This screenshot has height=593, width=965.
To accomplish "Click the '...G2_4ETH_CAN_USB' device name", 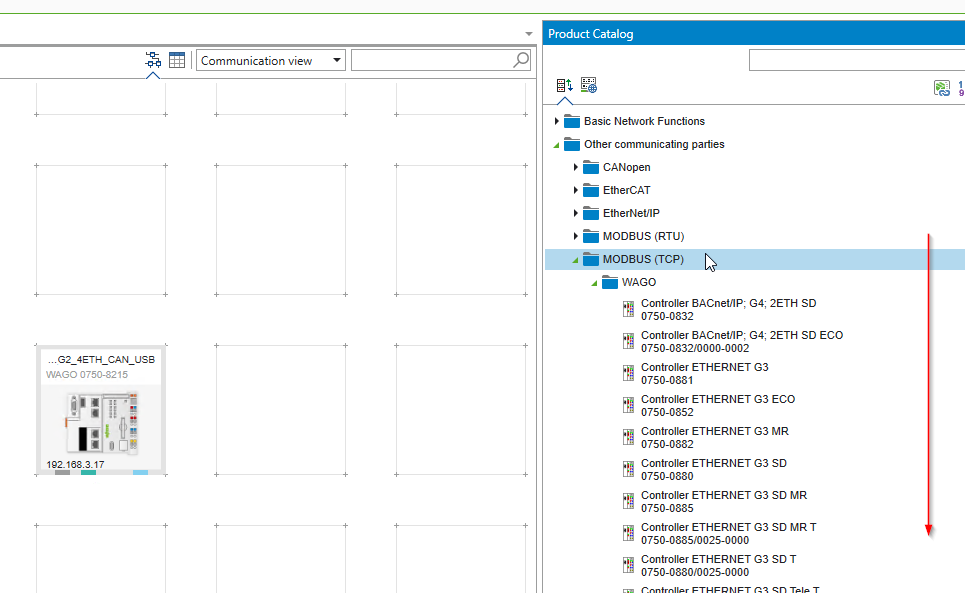I will click(x=102, y=360).
